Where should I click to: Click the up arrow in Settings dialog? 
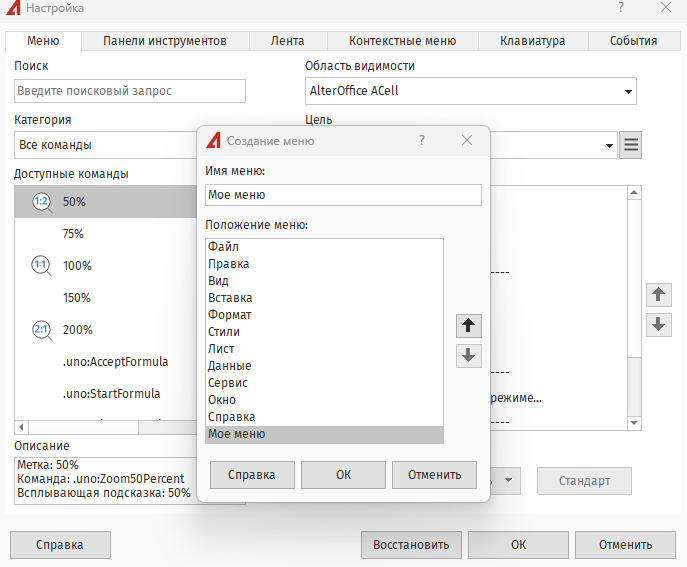pos(658,295)
